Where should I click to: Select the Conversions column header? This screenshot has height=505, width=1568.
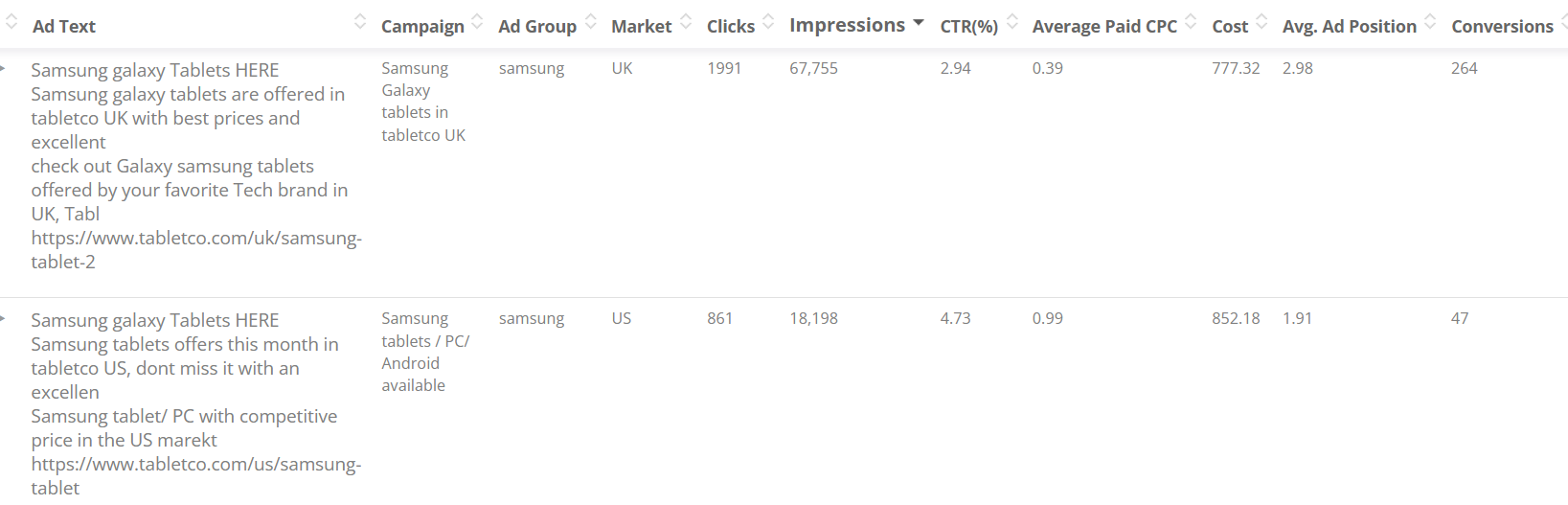(x=1501, y=27)
